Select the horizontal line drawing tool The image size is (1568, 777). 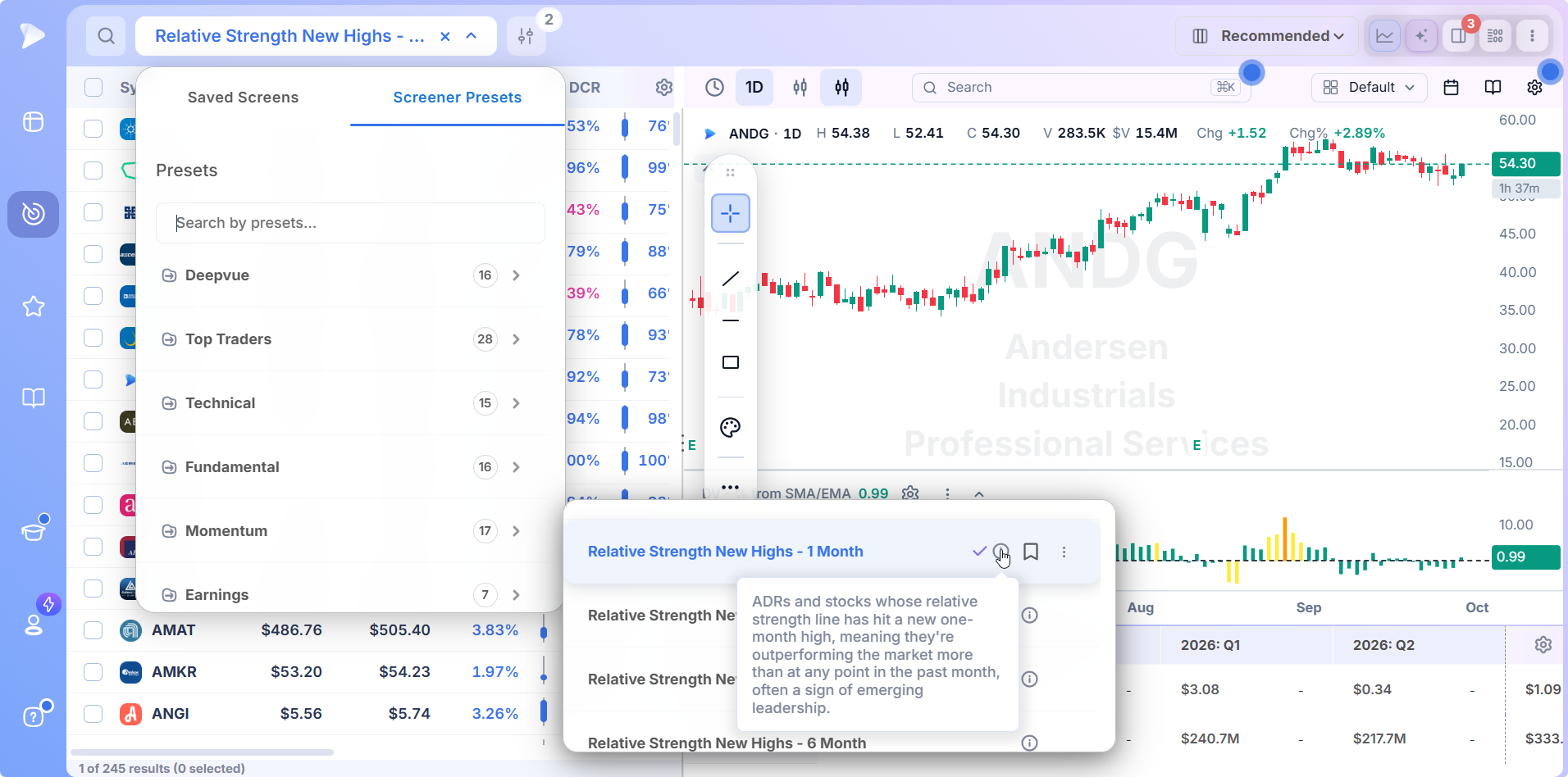coord(730,320)
